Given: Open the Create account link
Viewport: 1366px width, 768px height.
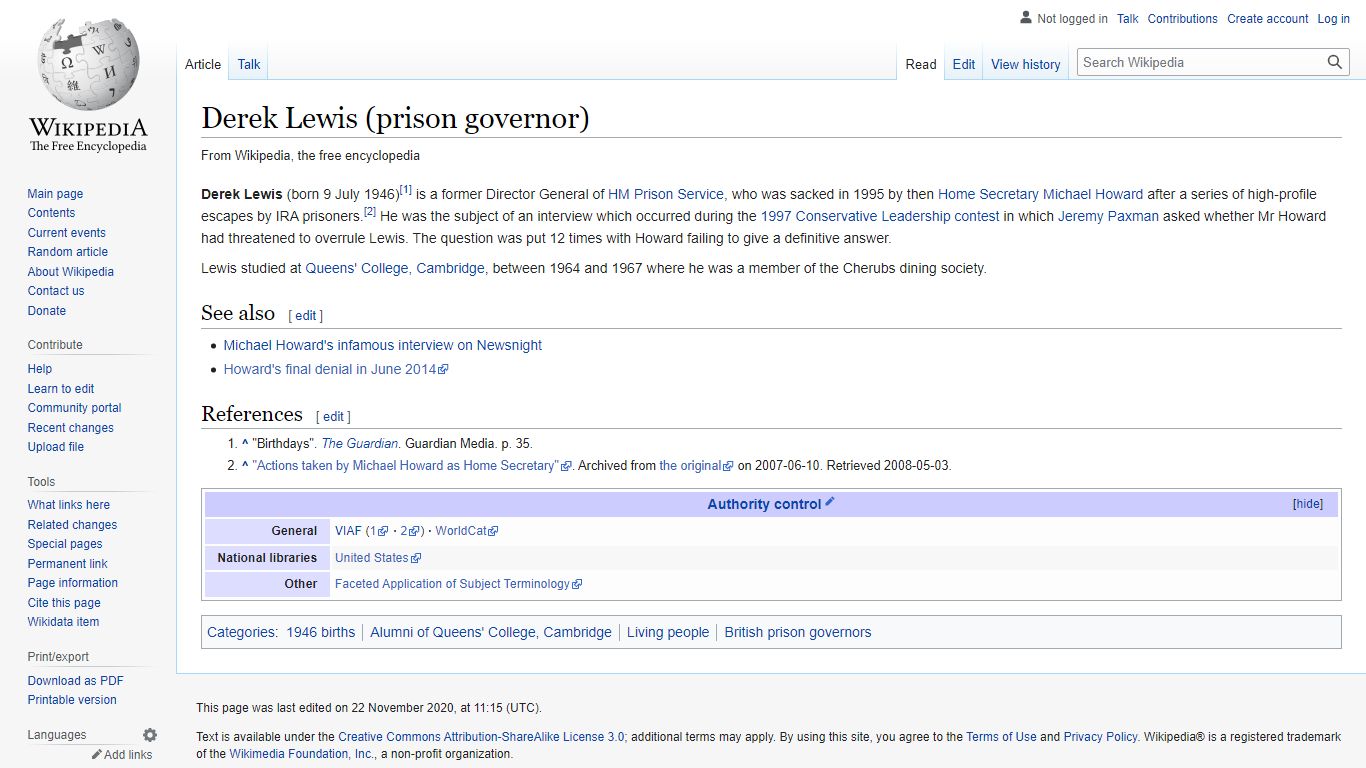Looking at the screenshot, I should pyautogui.click(x=1268, y=19).
